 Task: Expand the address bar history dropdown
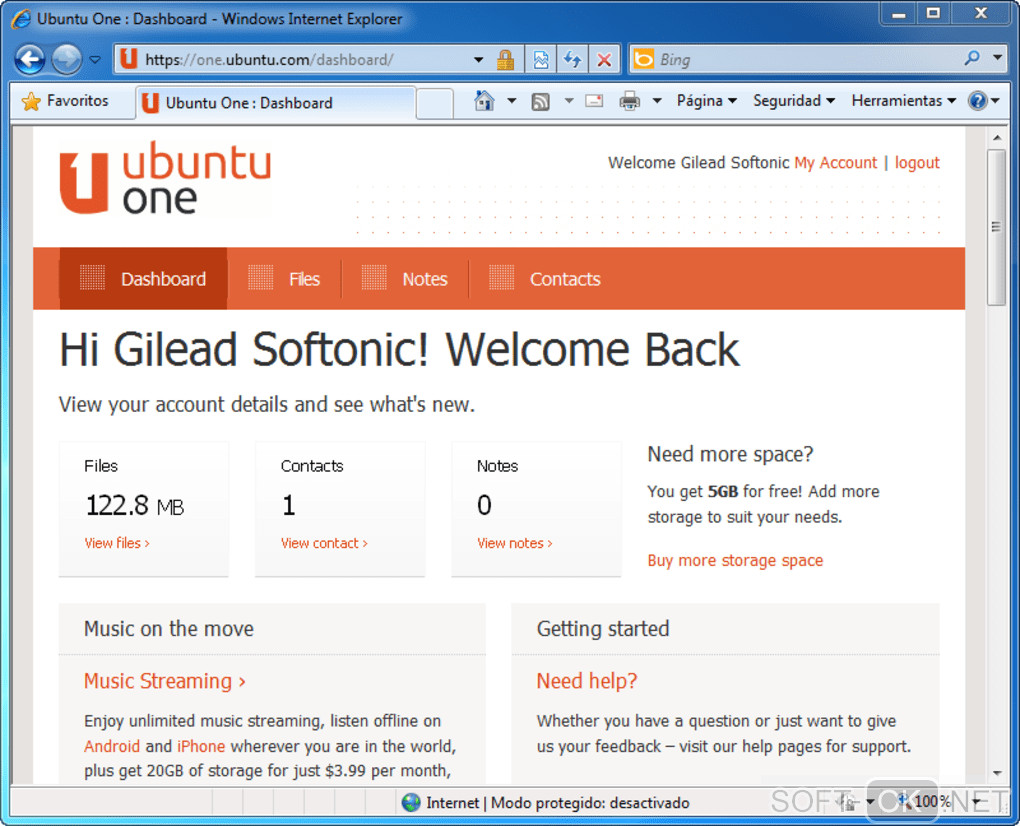(479, 60)
